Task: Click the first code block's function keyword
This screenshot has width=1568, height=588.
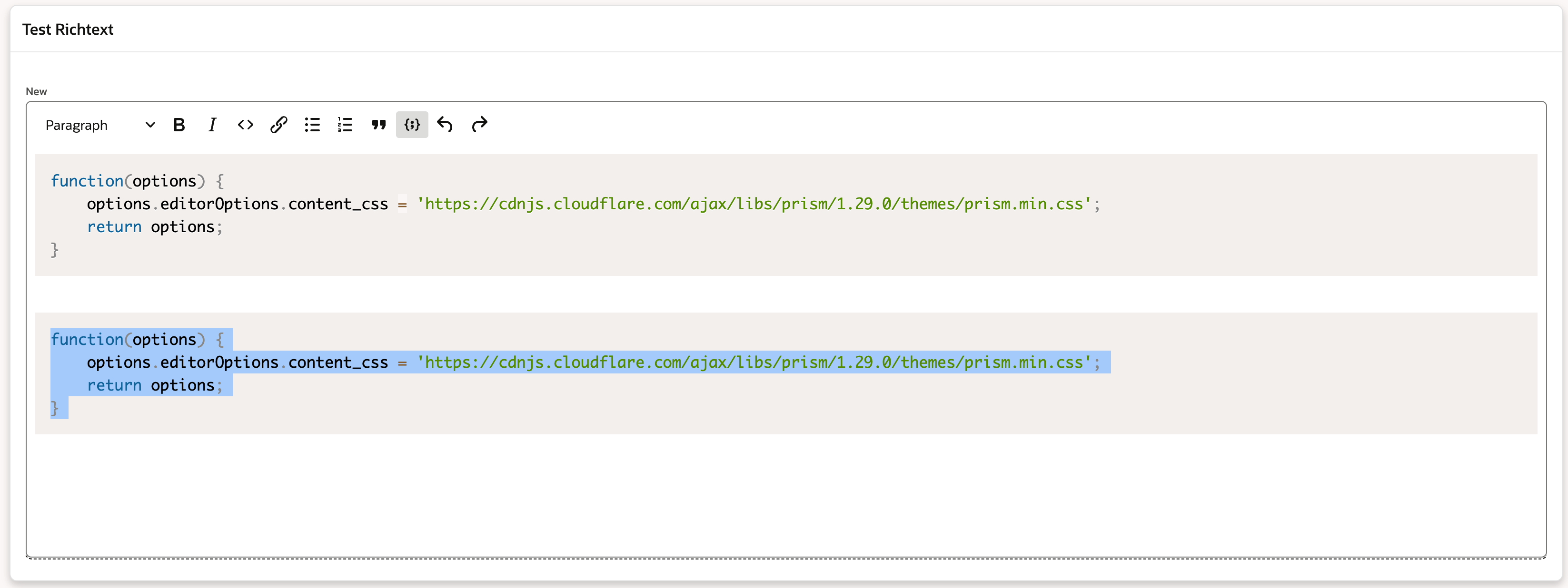Action: click(87, 181)
